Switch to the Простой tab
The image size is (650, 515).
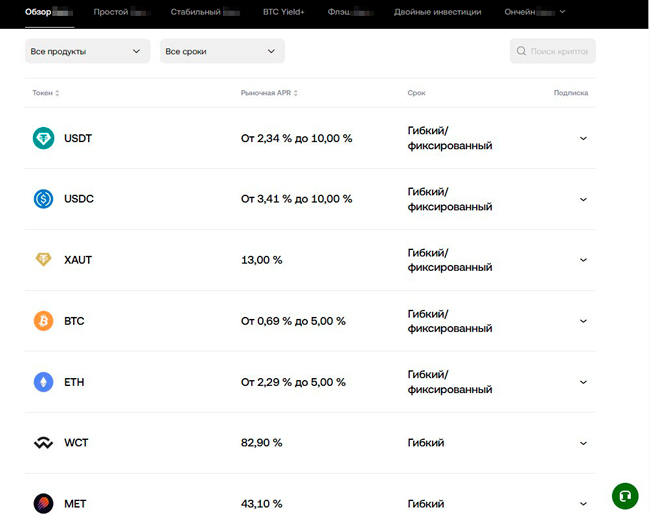(122, 12)
